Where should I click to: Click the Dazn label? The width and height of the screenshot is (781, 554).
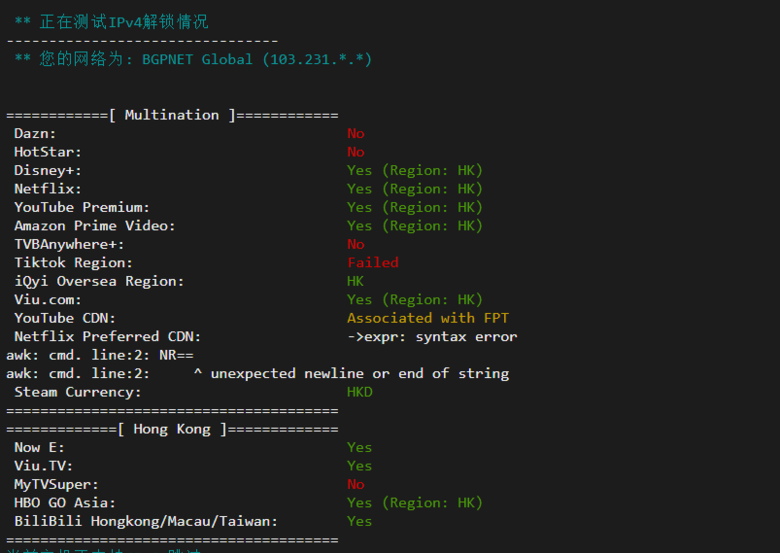tap(35, 134)
